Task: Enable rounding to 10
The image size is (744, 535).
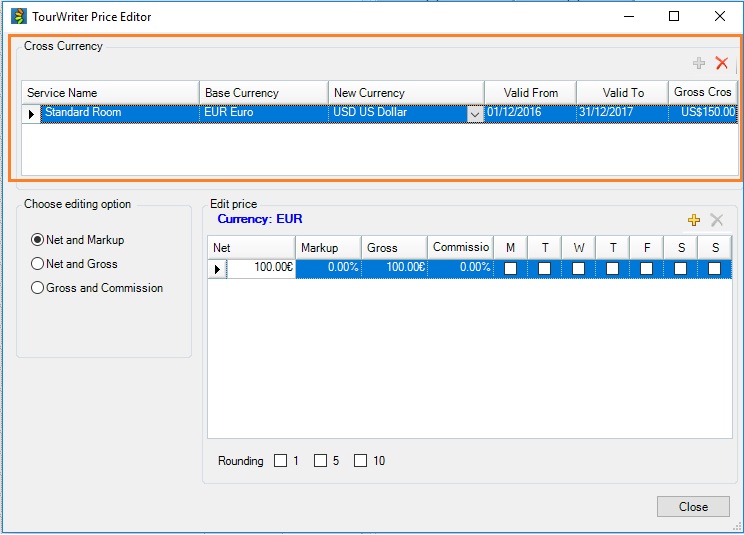Action: (360, 461)
